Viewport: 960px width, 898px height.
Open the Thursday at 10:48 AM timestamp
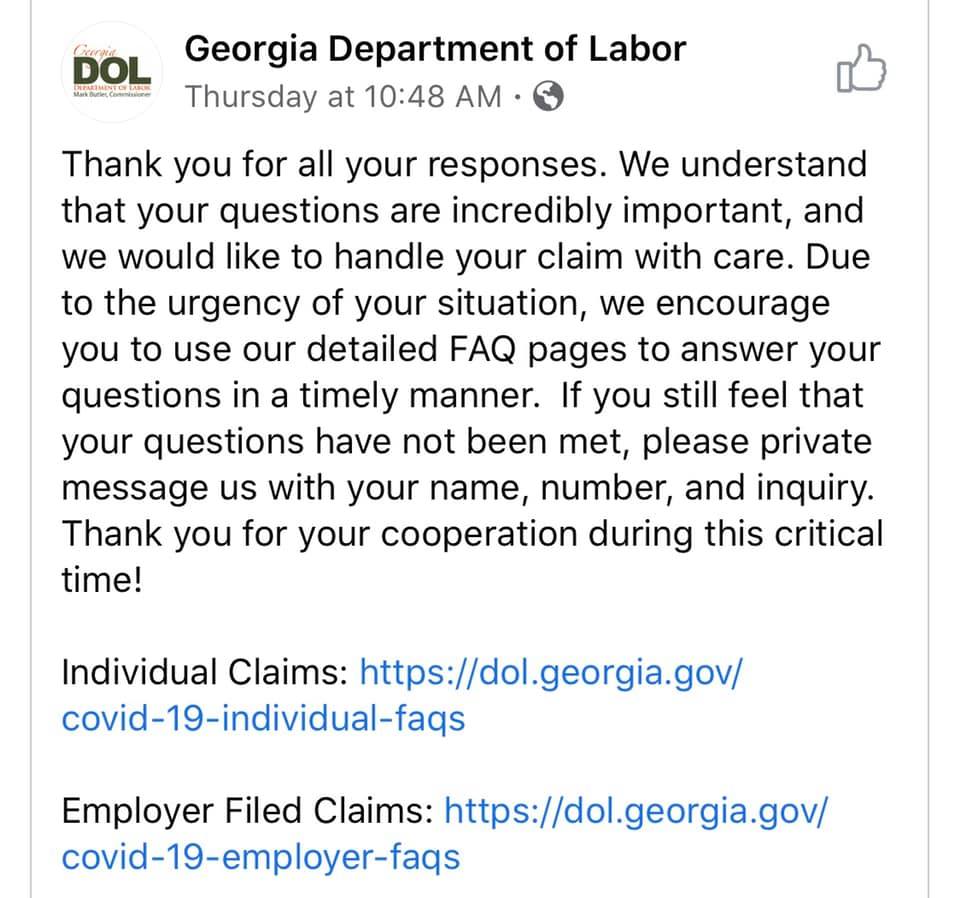tap(343, 97)
